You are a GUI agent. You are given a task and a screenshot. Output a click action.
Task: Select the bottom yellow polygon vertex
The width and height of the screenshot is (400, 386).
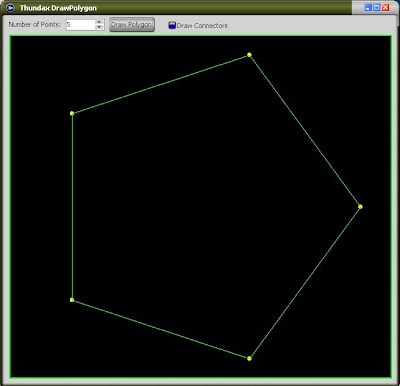tap(249, 358)
